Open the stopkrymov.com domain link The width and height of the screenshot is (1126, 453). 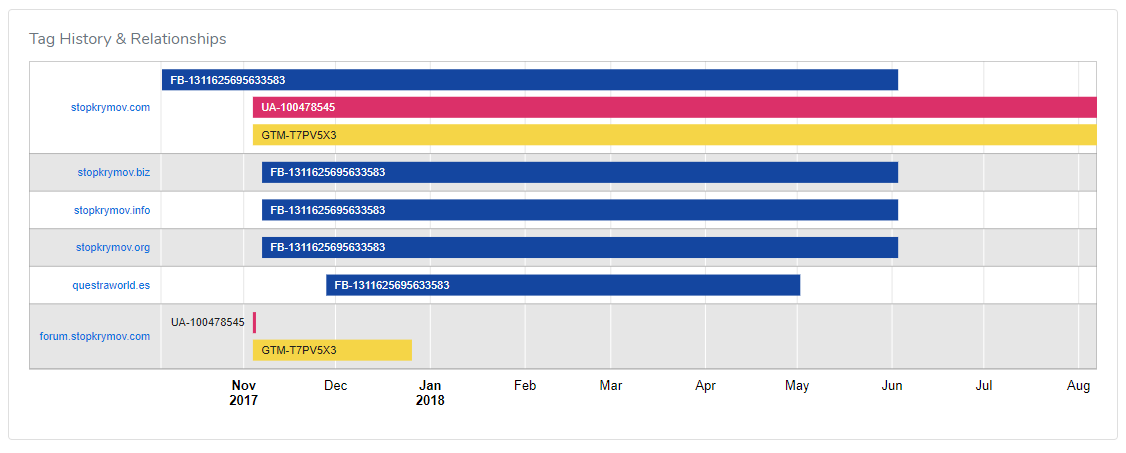pos(111,108)
